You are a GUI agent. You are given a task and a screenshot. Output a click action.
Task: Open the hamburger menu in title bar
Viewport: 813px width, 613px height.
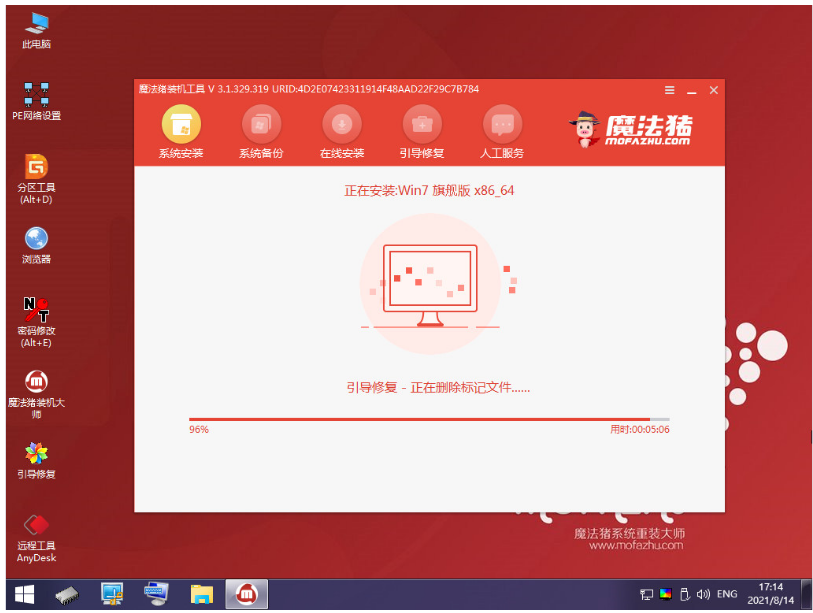tap(670, 90)
